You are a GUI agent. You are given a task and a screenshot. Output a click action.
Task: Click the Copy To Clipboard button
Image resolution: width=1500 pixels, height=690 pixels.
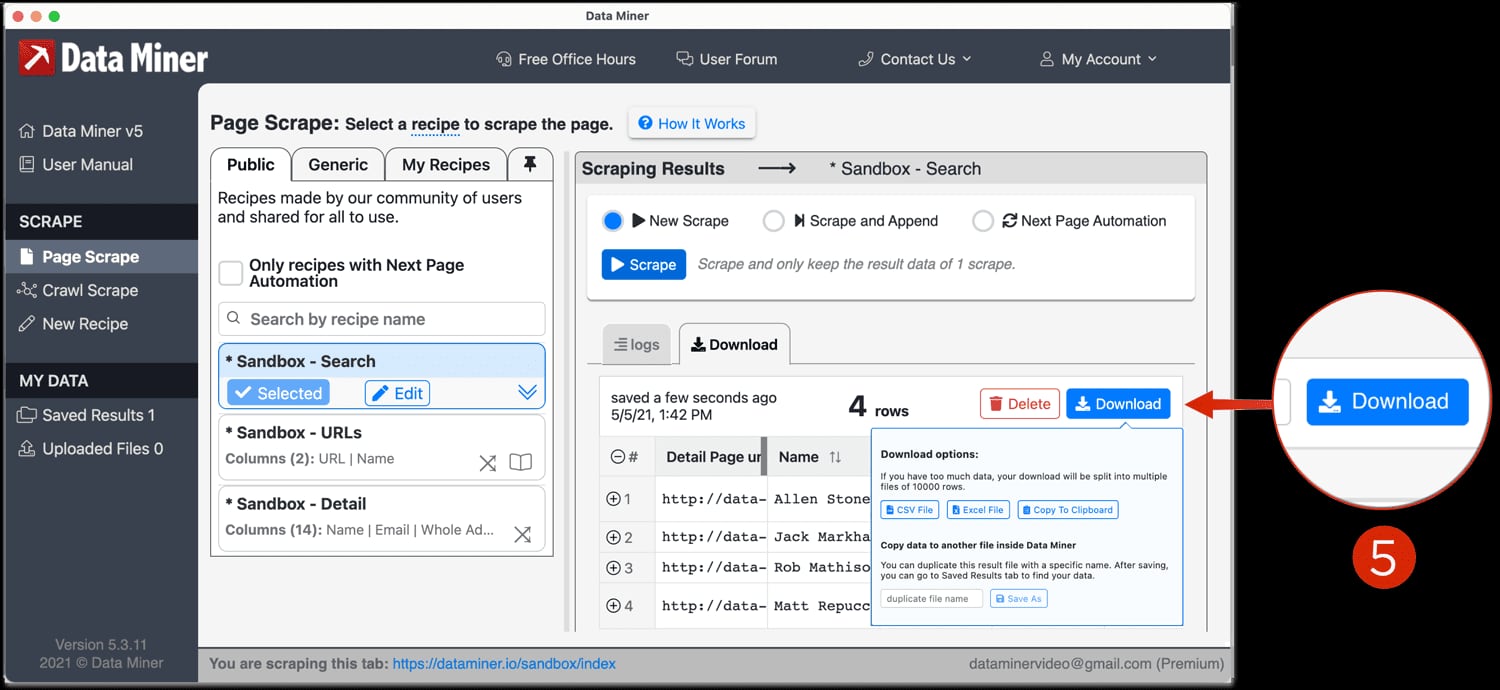tap(1067, 510)
